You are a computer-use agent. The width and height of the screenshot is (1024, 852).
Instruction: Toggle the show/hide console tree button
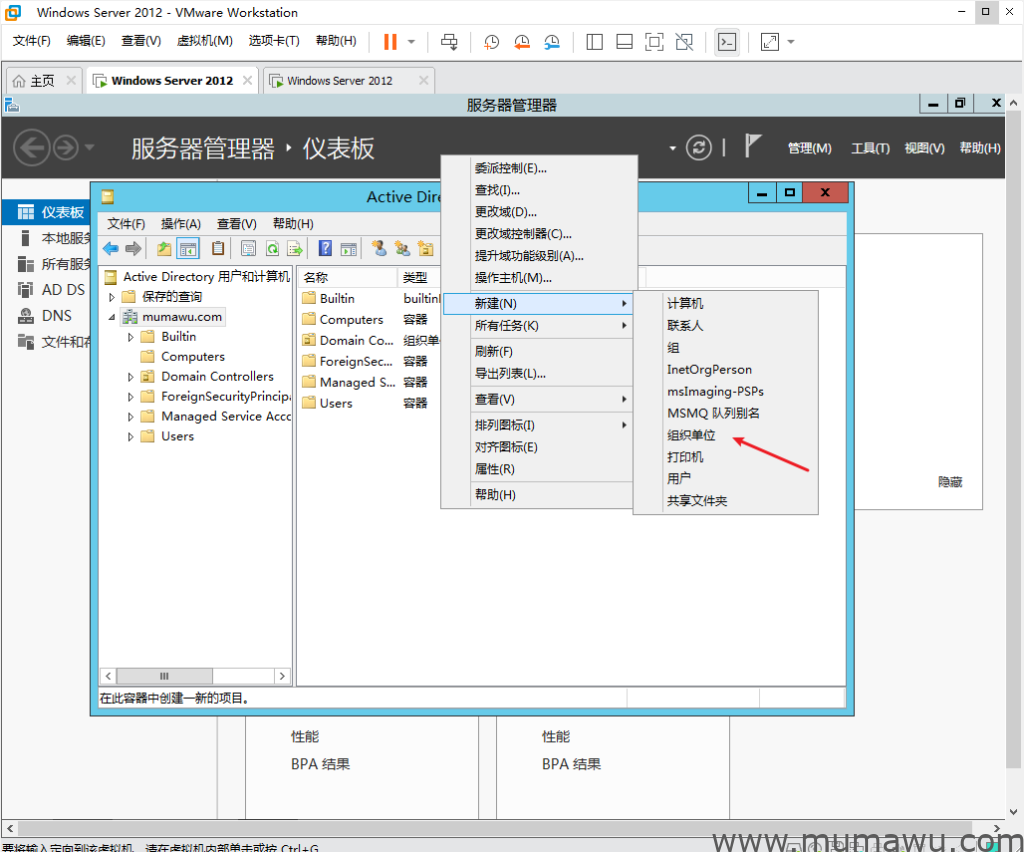pos(188,248)
